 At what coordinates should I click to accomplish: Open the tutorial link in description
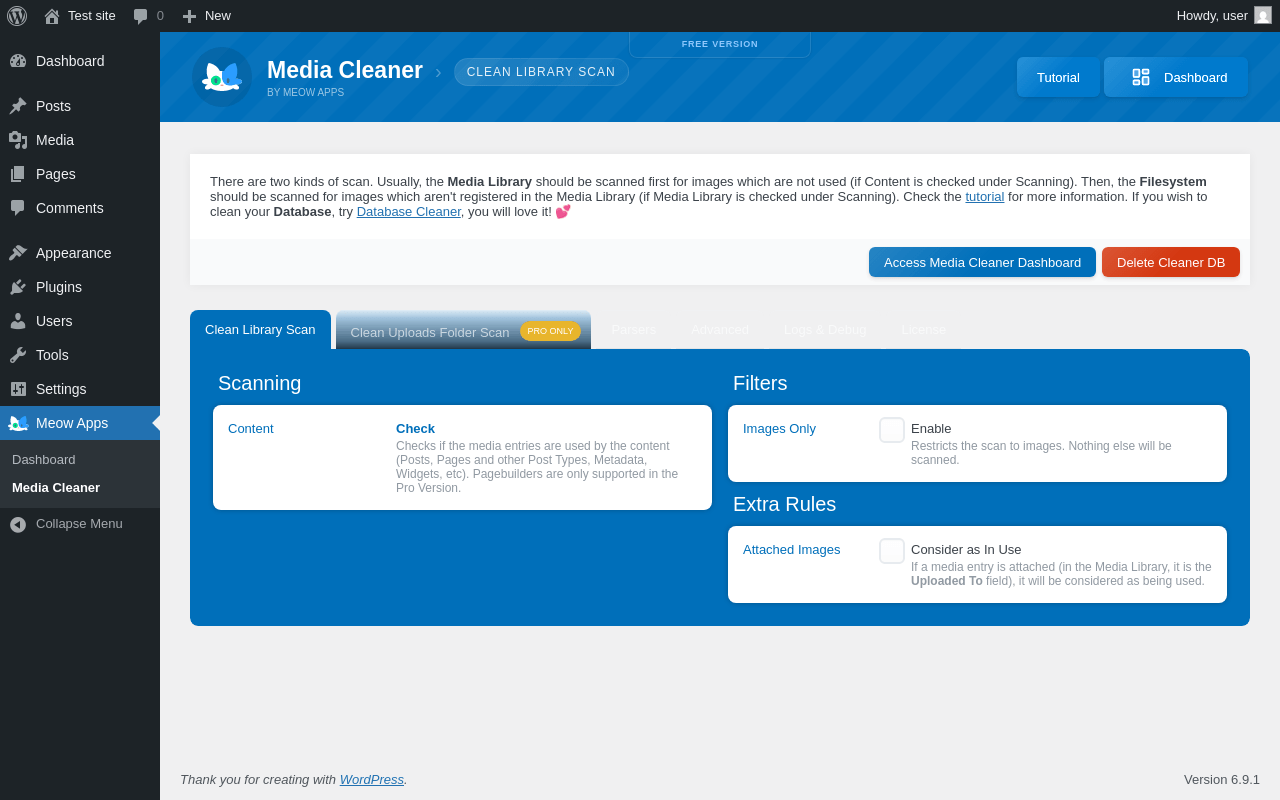point(985,197)
